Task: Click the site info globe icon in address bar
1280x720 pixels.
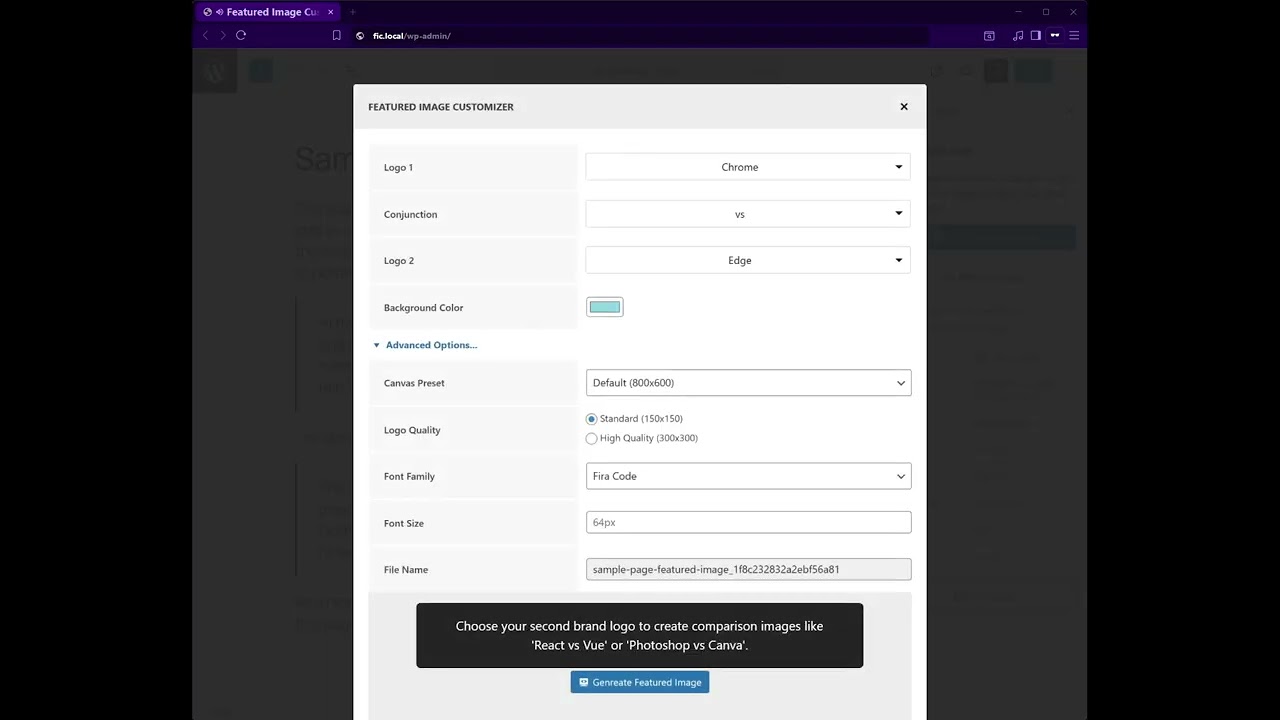Action: pyautogui.click(x=360, y=35)
